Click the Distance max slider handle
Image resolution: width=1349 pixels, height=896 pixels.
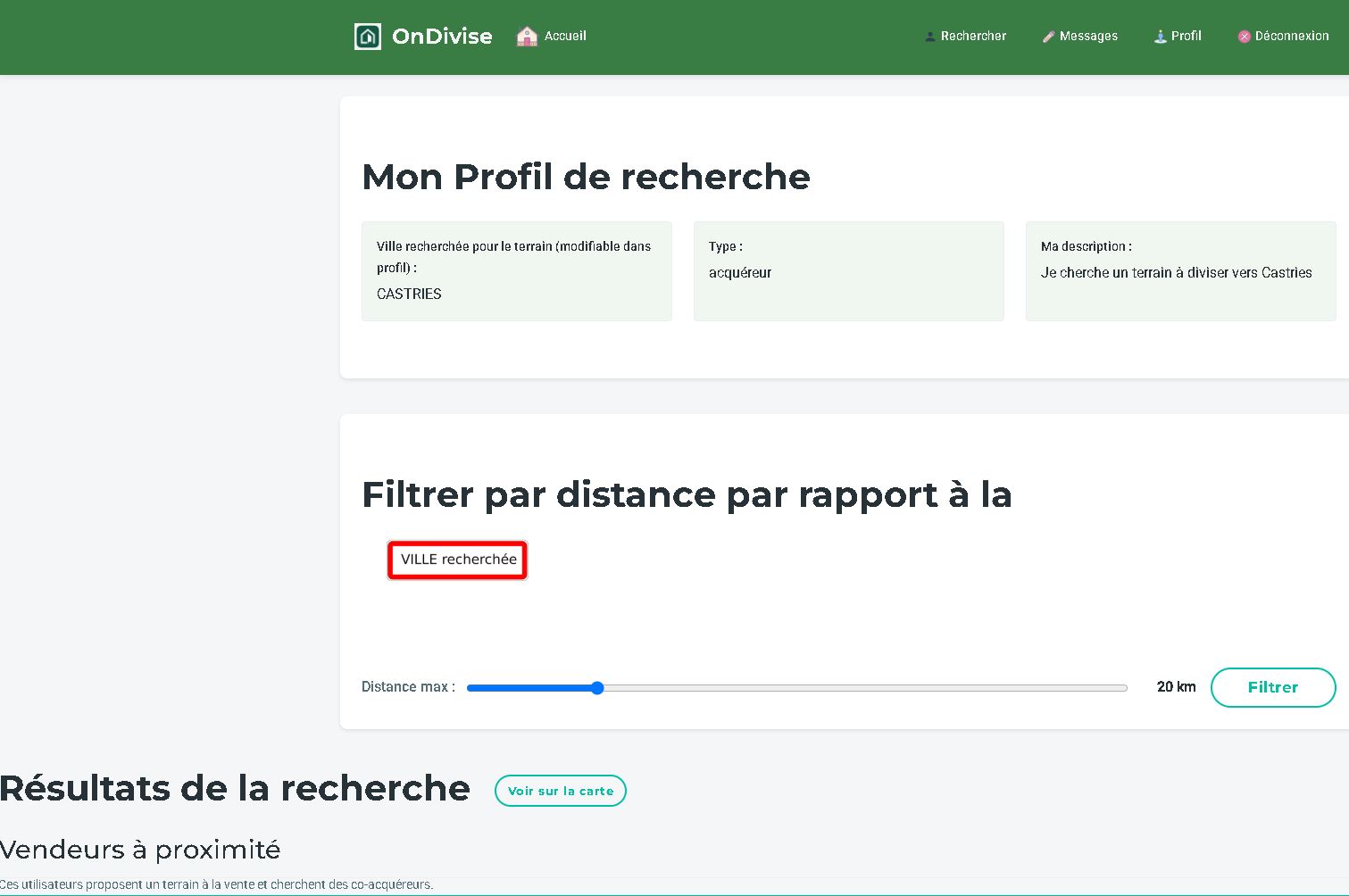click(x=597, y=688)
